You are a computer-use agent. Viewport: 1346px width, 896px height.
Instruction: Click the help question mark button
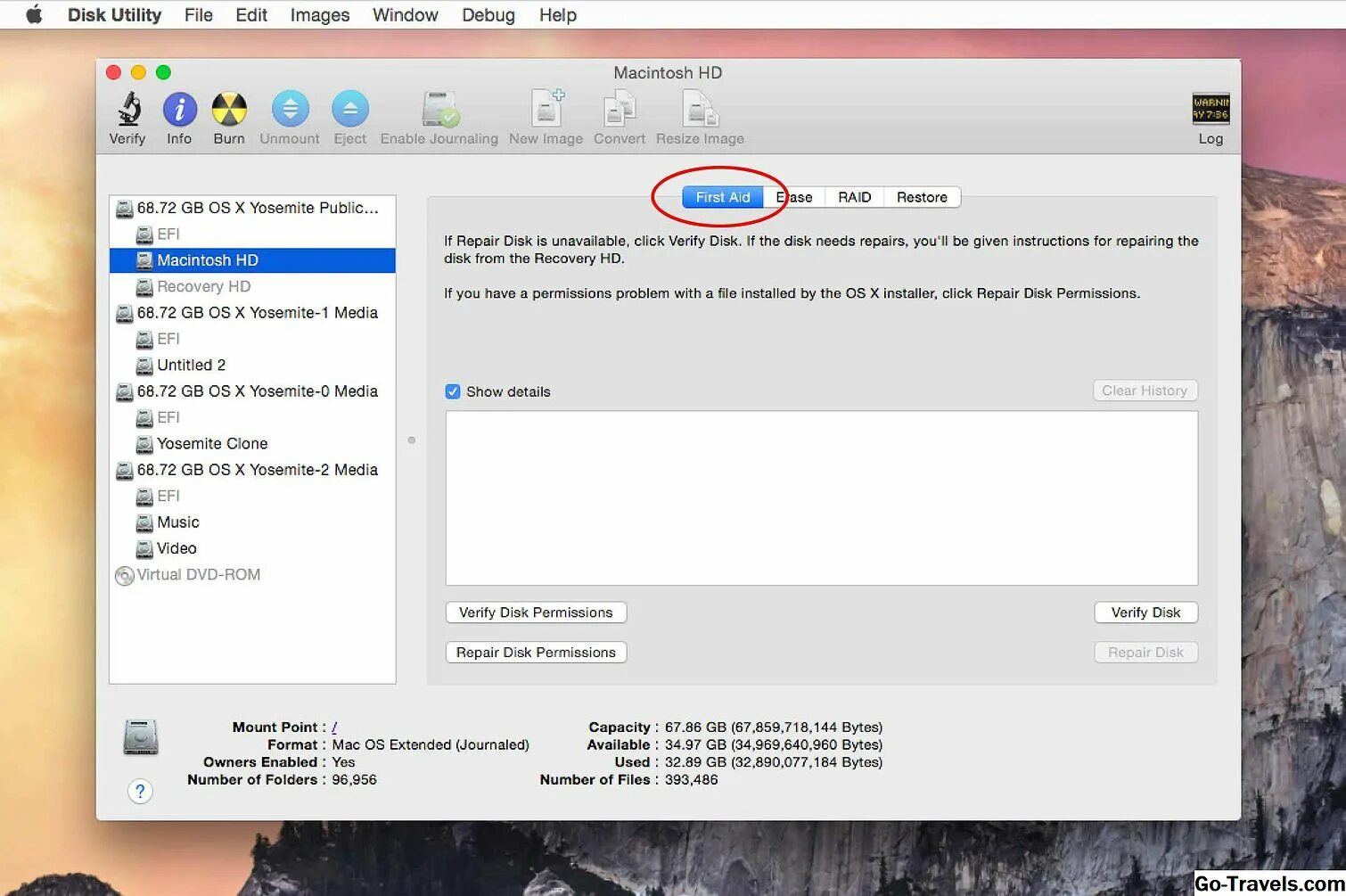(x=140, y=791)
